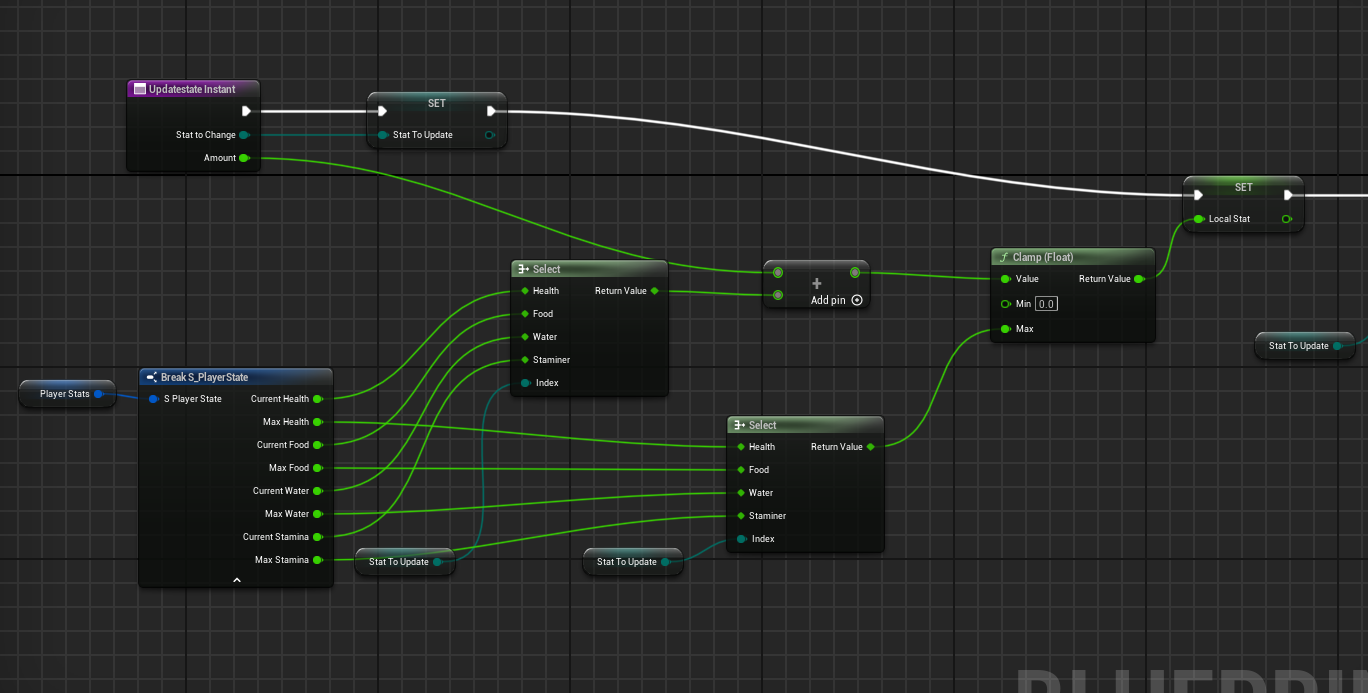
Task: Click the Clamp Min input pin
Action: (1006, 304)
